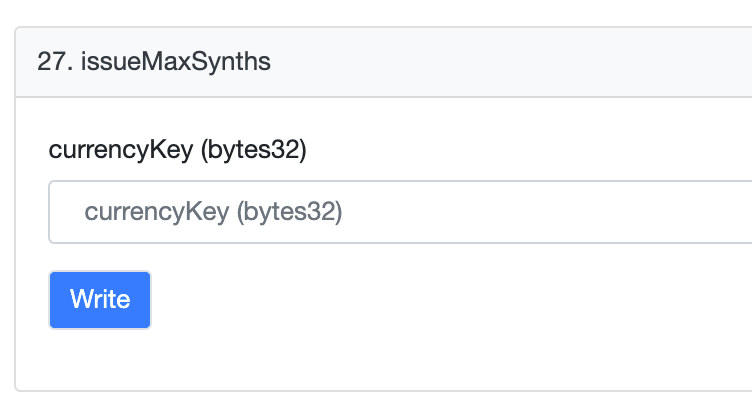
Task: Toggle the issueMaxSynths header bar
Action: (x=384, y=62)
